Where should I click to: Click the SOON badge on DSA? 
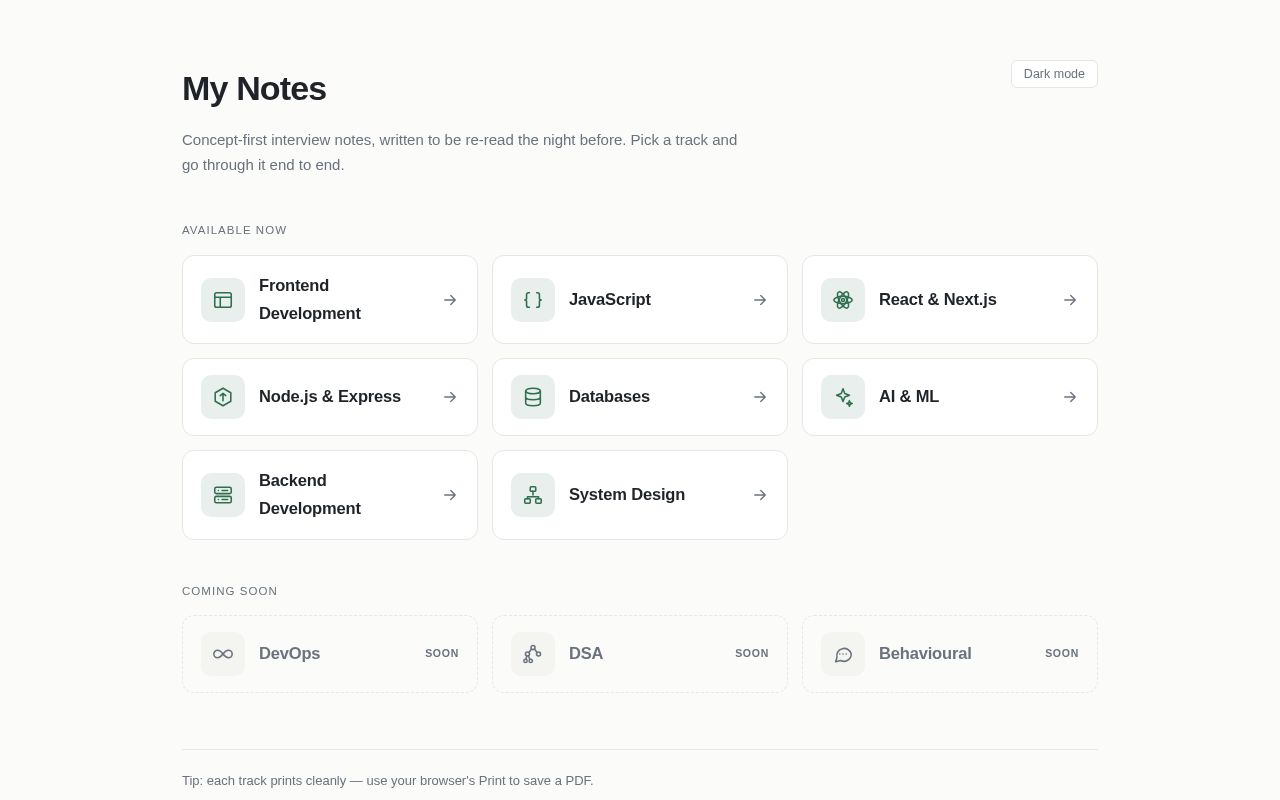coord(752,654)
